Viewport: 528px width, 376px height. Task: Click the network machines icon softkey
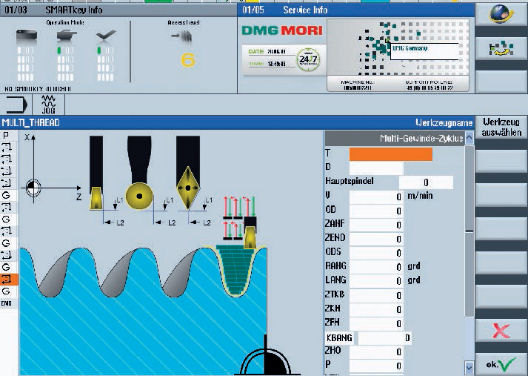point(501,49)
